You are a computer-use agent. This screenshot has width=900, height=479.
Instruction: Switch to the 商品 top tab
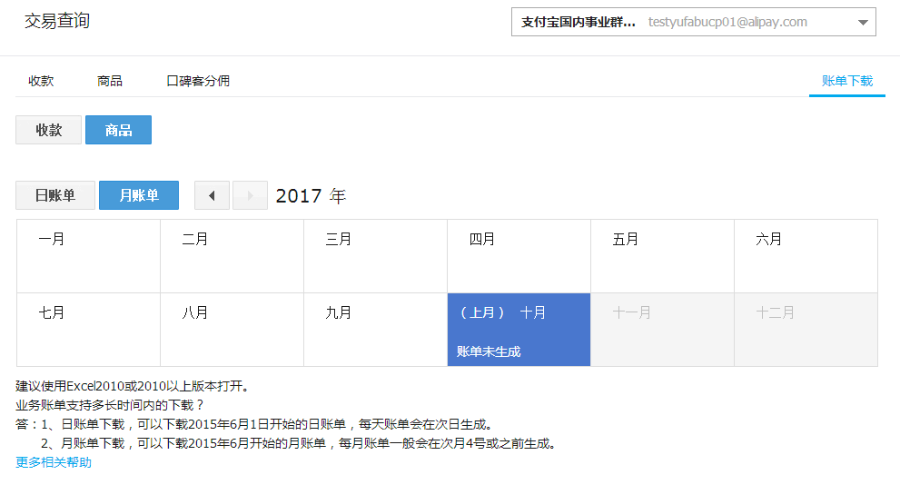pos(110,81)
